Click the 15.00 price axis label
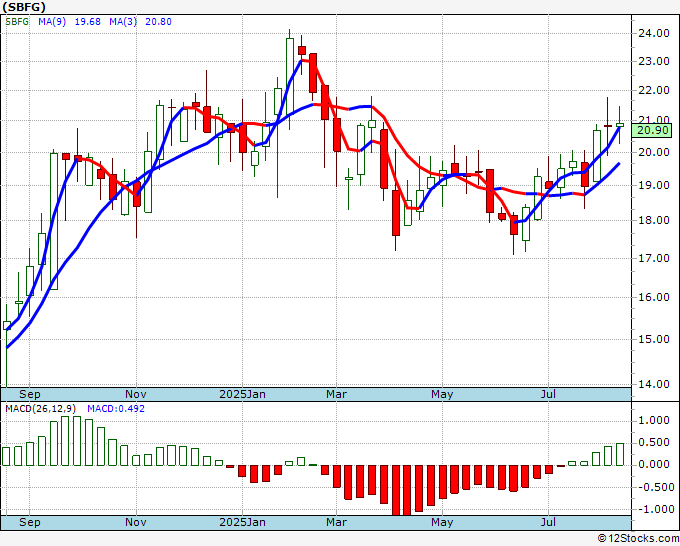The width and height of the screenshot is (680, 546). pyautogui.click(x=654, y=339)
